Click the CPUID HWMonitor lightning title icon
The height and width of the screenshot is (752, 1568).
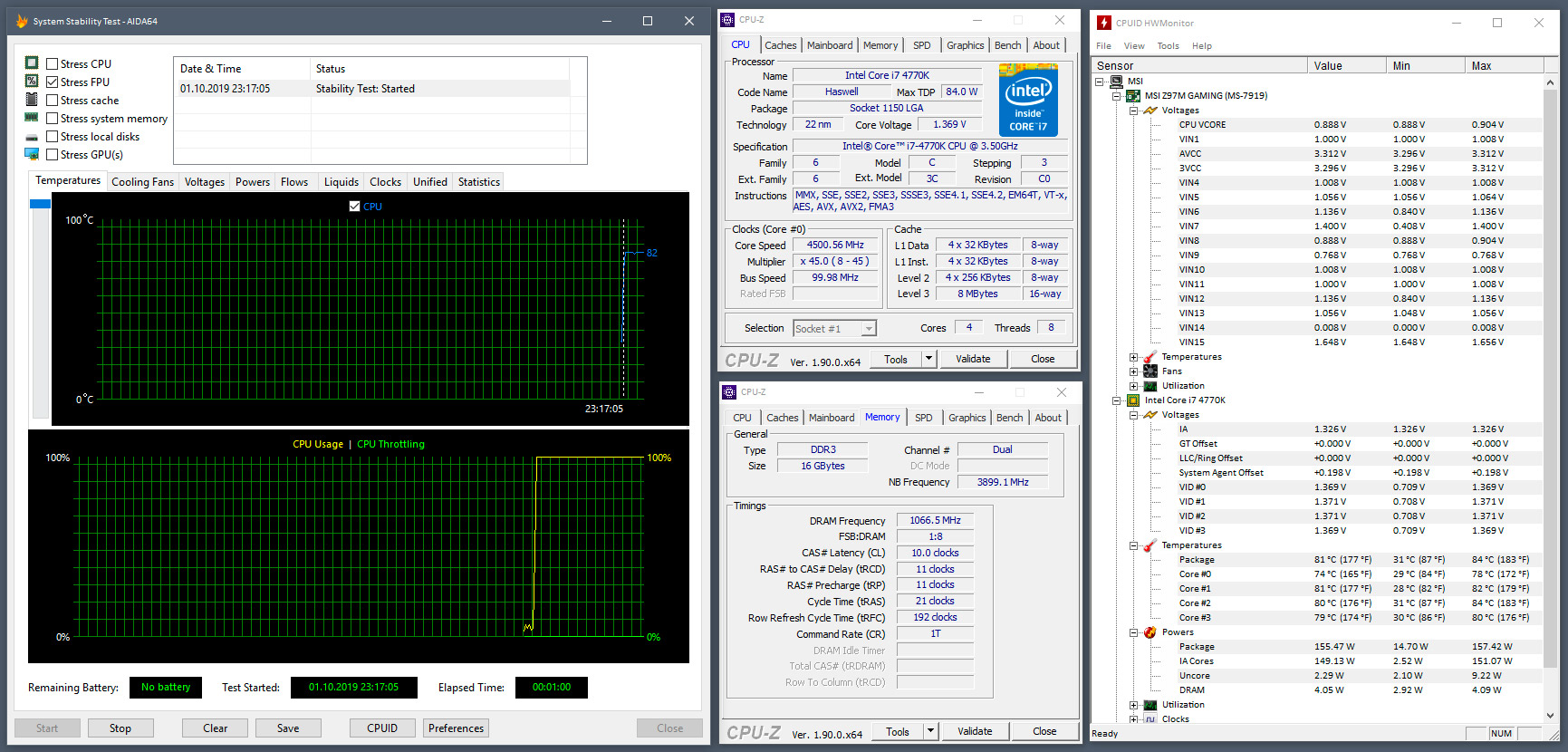[x=1104, y=23]
